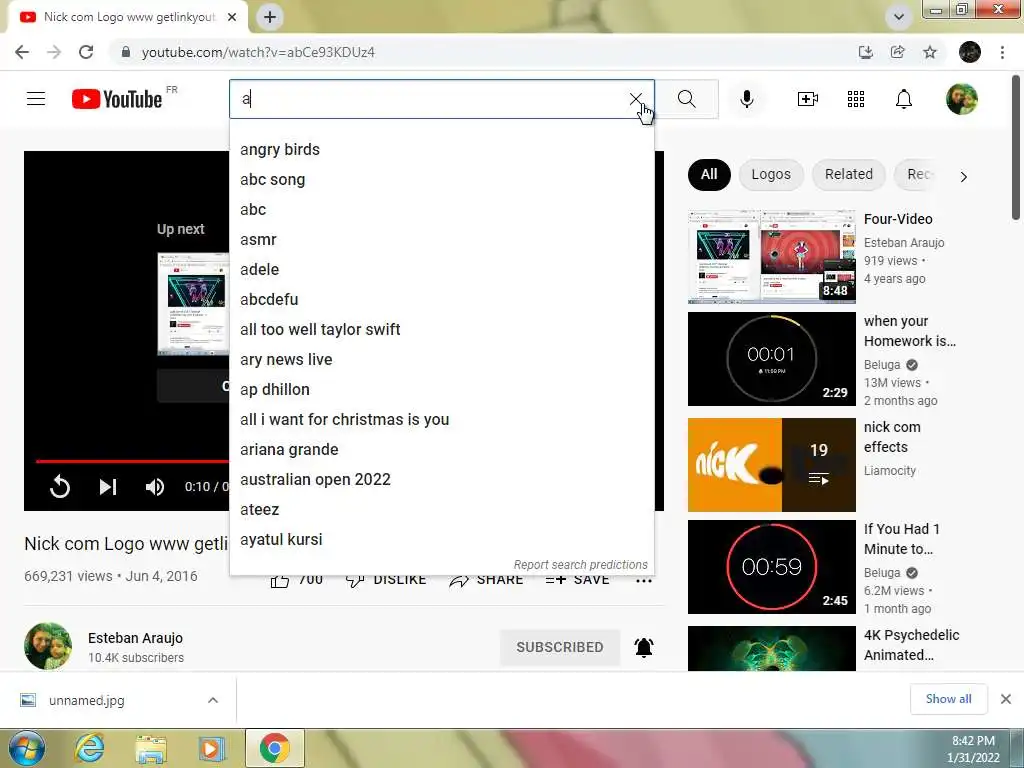The image size is (1024, 768).
Task: Click Show all downloads button
Action: pos(948,699)
